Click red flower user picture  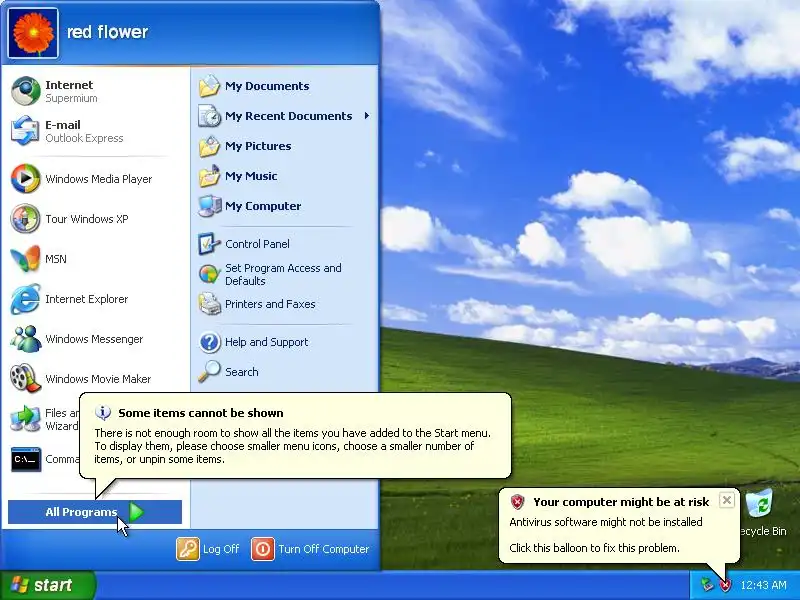pos(33,33)
